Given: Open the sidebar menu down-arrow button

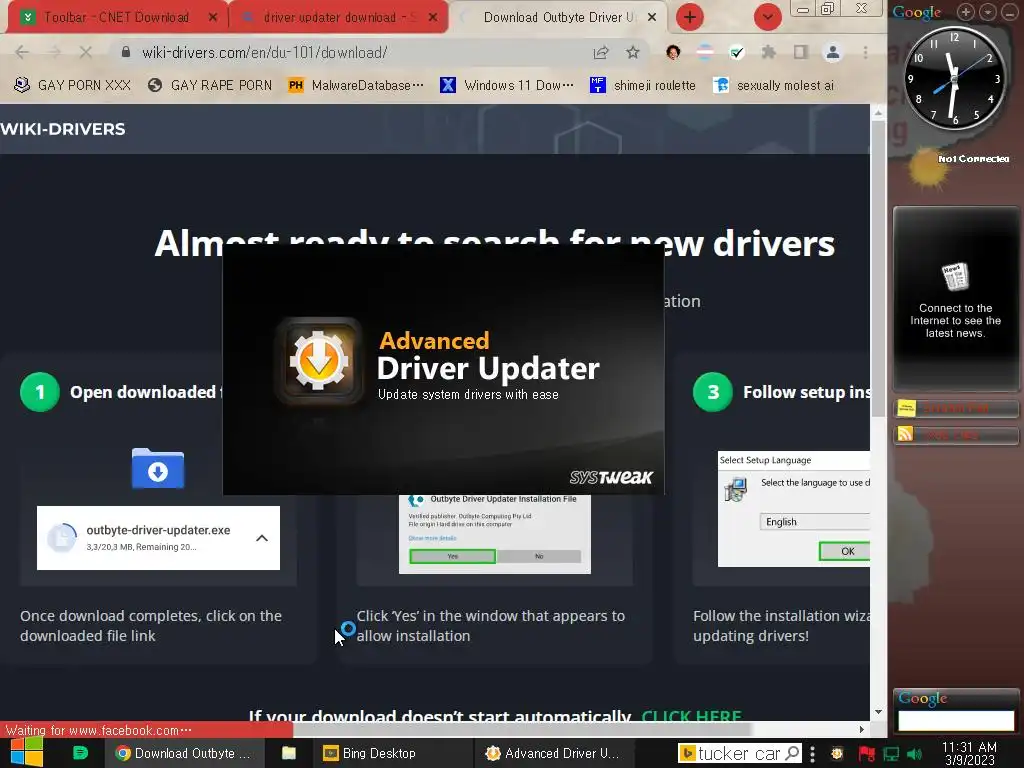Looking at the screenshot, I should coord(987,11).
